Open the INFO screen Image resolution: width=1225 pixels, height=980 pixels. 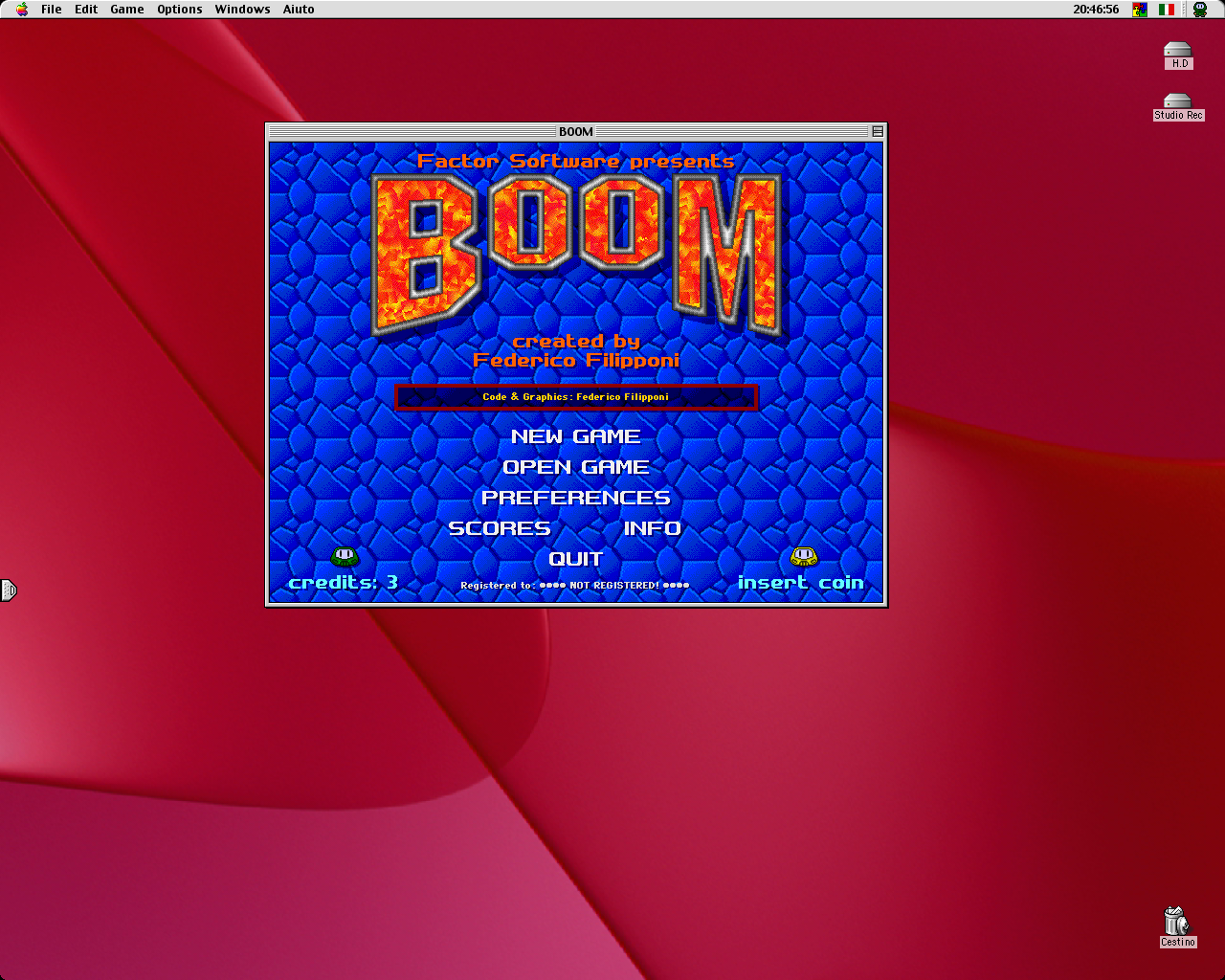[x=653, y=528]
